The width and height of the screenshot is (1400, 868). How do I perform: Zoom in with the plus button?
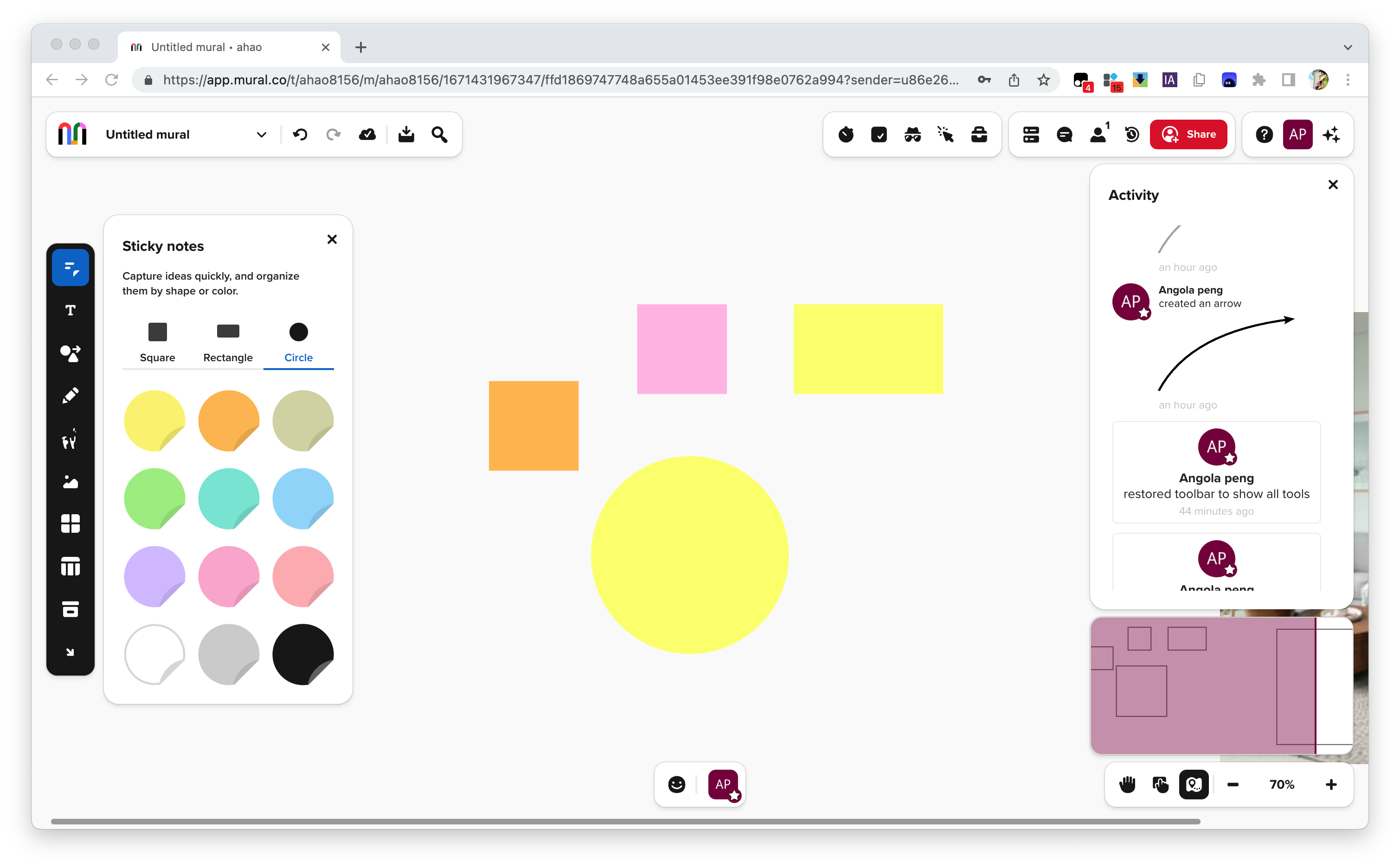point(1331,784)
